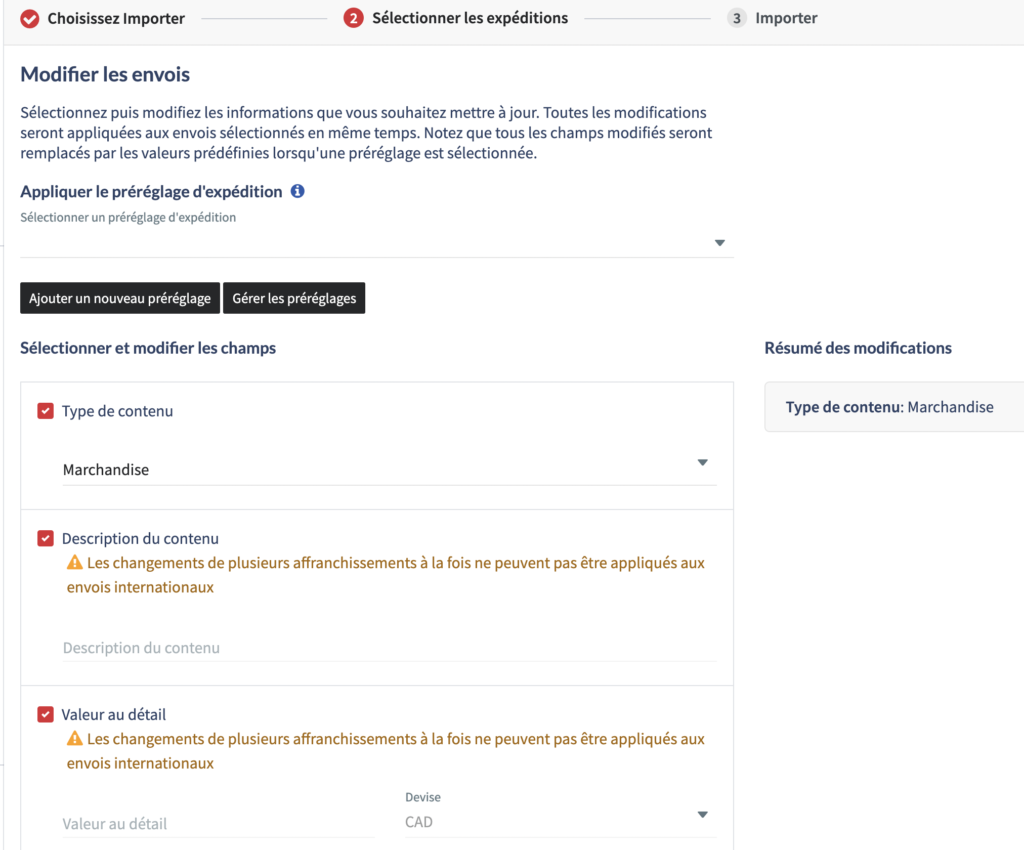
Task: Click Sélectionner et modifier les champs heading
Action: (148, 348)
